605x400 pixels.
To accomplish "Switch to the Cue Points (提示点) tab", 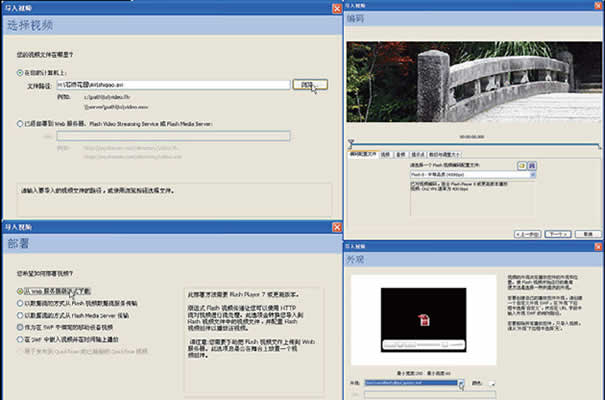I will pos(417,154).
